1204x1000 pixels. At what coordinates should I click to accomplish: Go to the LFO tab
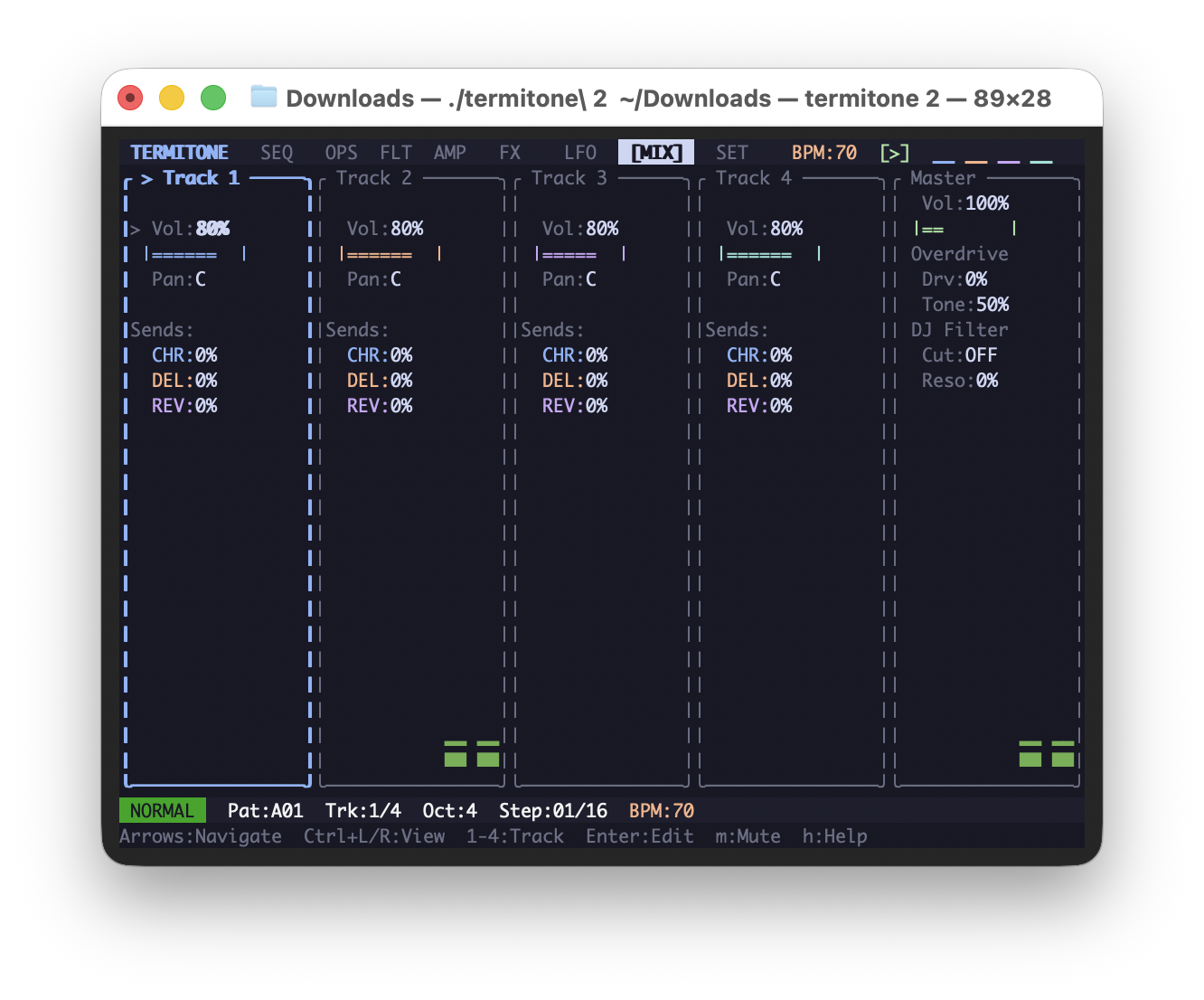coord(580,153)
